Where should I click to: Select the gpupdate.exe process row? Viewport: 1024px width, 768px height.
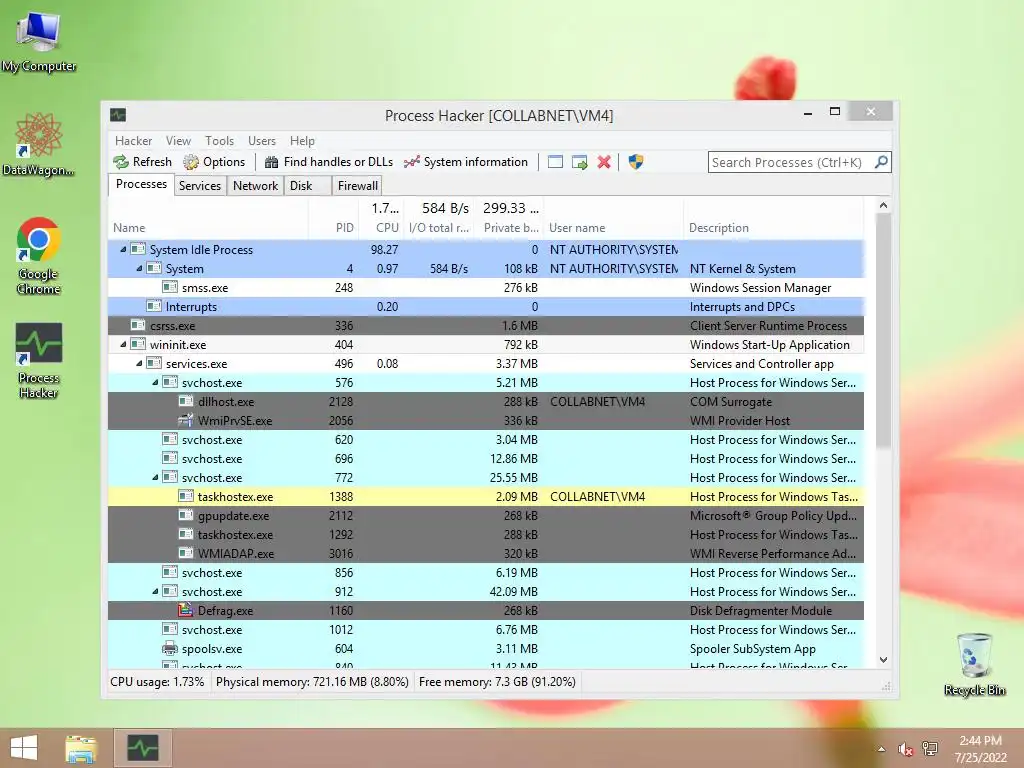[486, 515]
